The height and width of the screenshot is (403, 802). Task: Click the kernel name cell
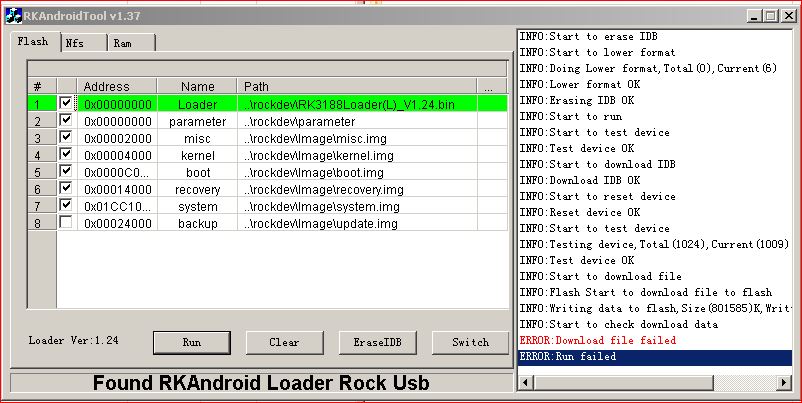pyautogui.click(x=197, y=155)
